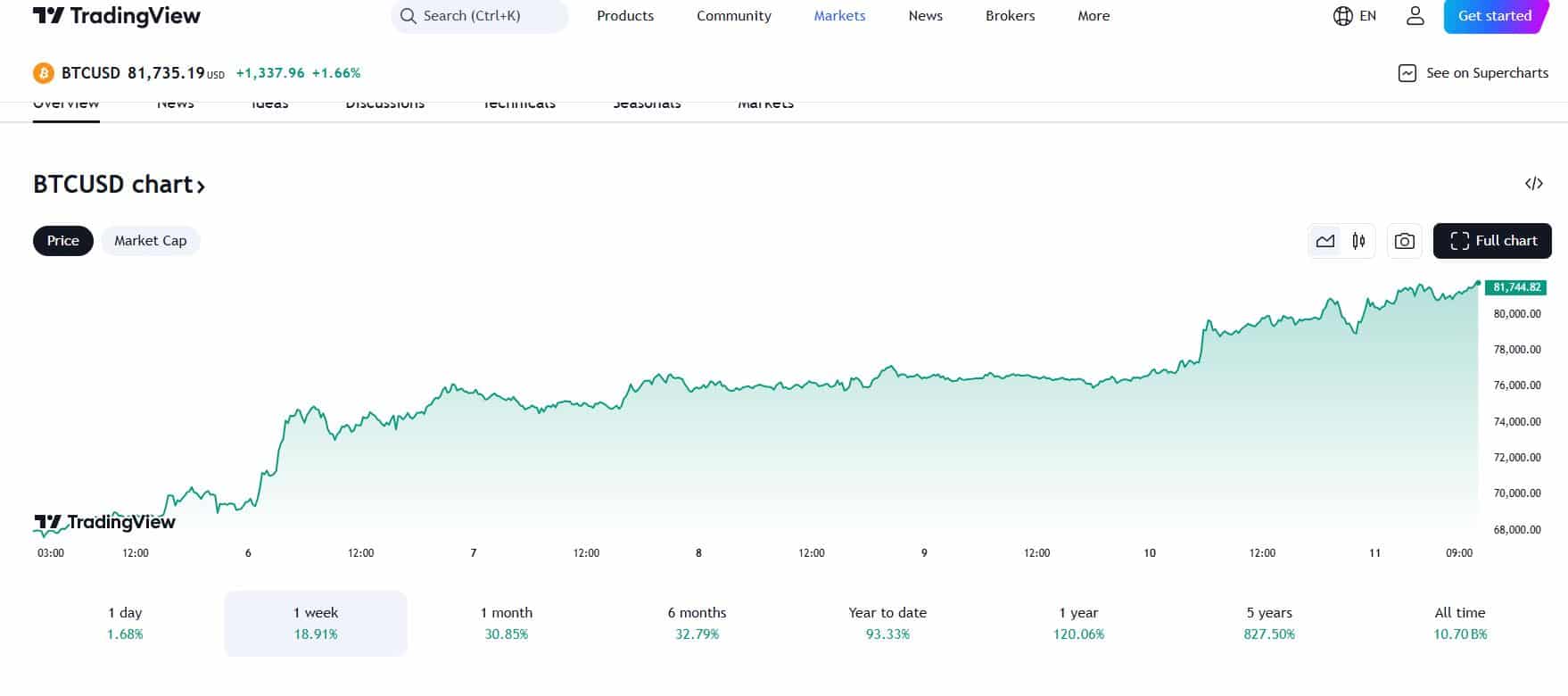The height and width of the screenshot is (696, 1568).
Task: Open the Full chart button
Action: coord(1492,241)
